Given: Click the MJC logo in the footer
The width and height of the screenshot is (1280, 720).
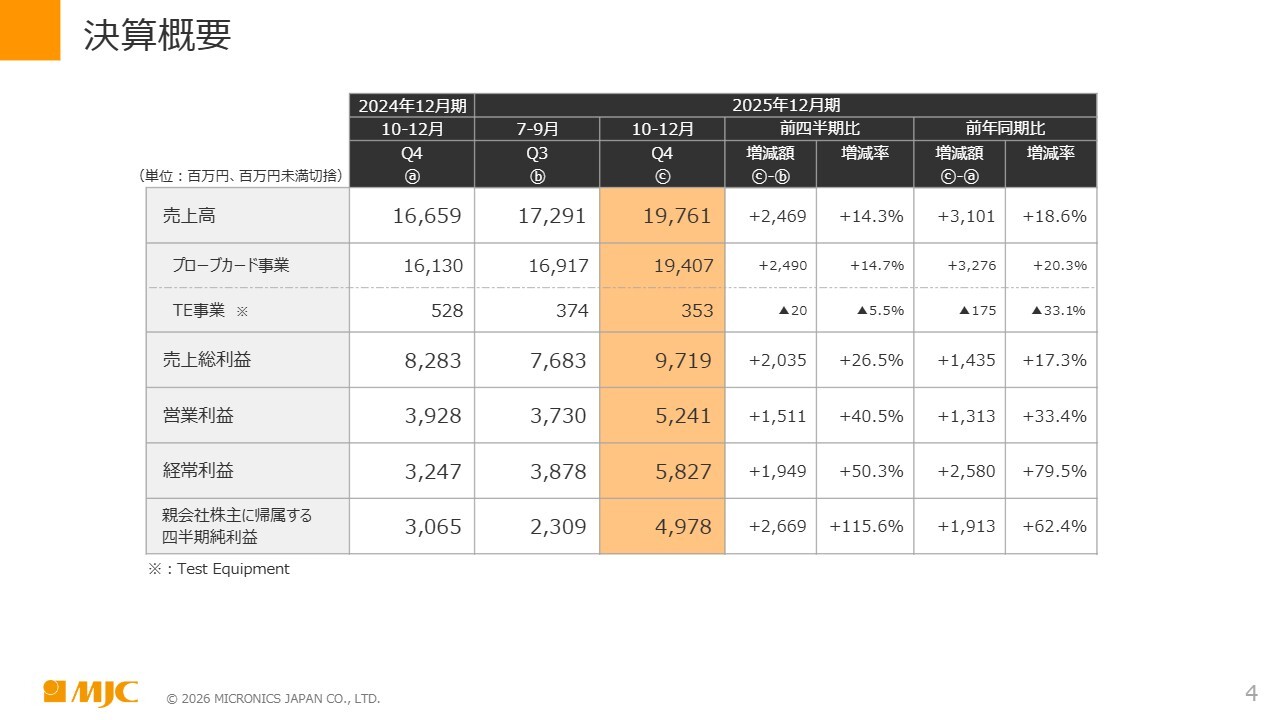Looking at the screenshot, I should (91, 692).
